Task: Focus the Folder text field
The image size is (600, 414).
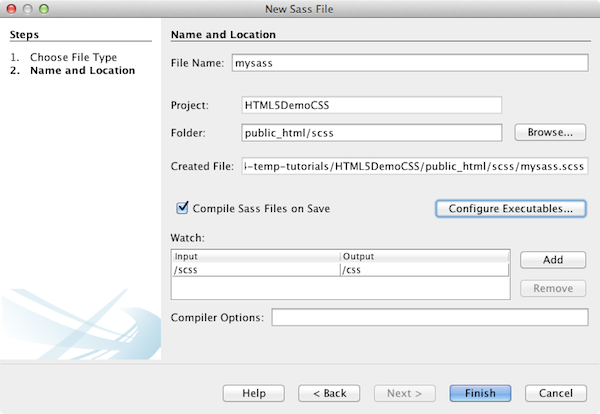Action: coord(371,132)
